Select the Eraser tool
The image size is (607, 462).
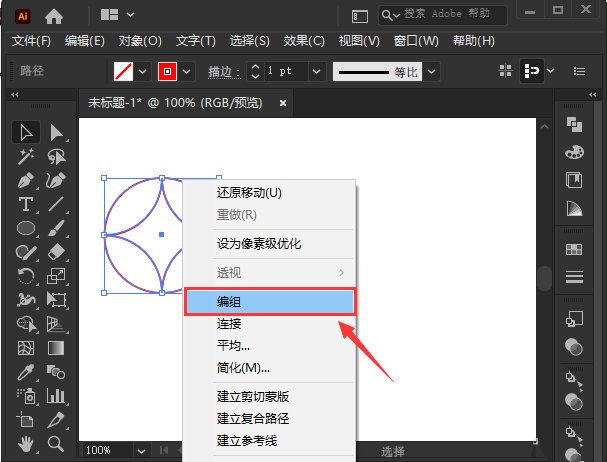pyautogui.click(x=57, y=252)
